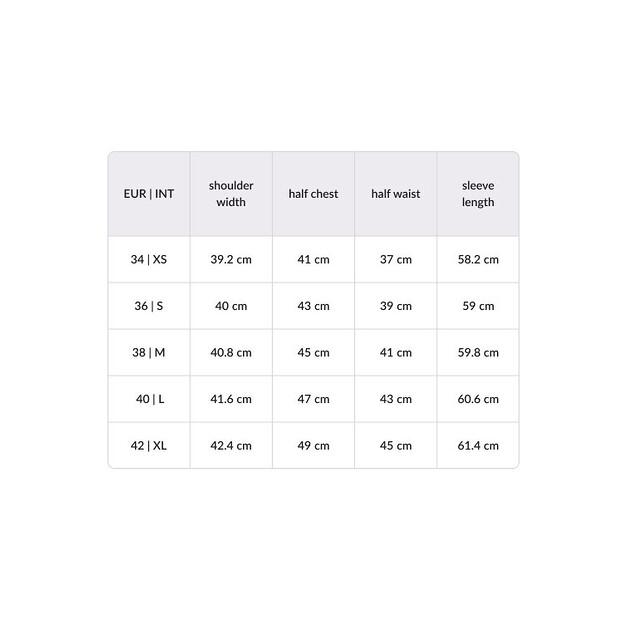628x620 pixels.
Task: Click the 37 cm half waist value
Action: click(x=396, y=260)
